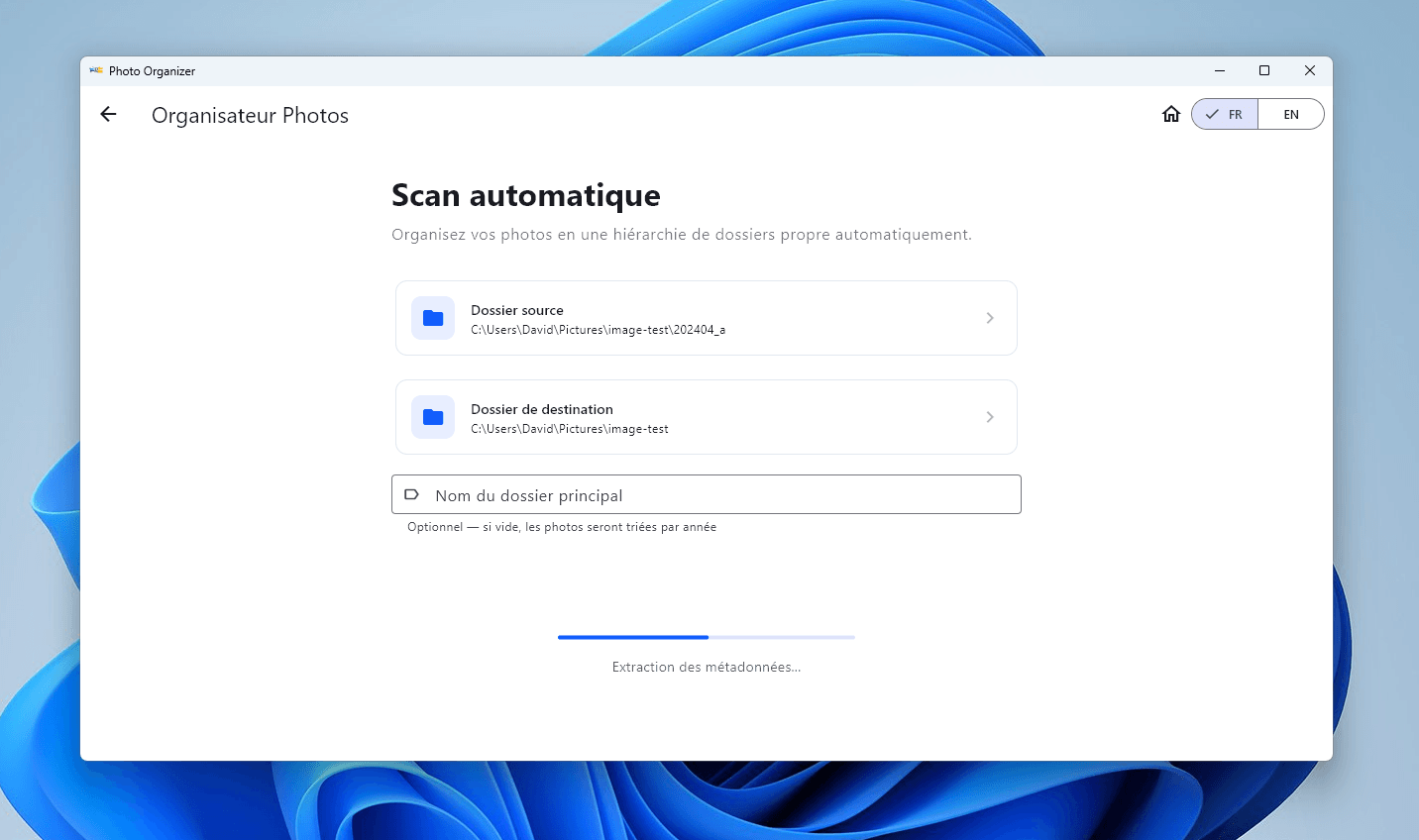Screen dimensions: 1419x840
Task: Select the card labeled Dossier source
Action: 706,318
